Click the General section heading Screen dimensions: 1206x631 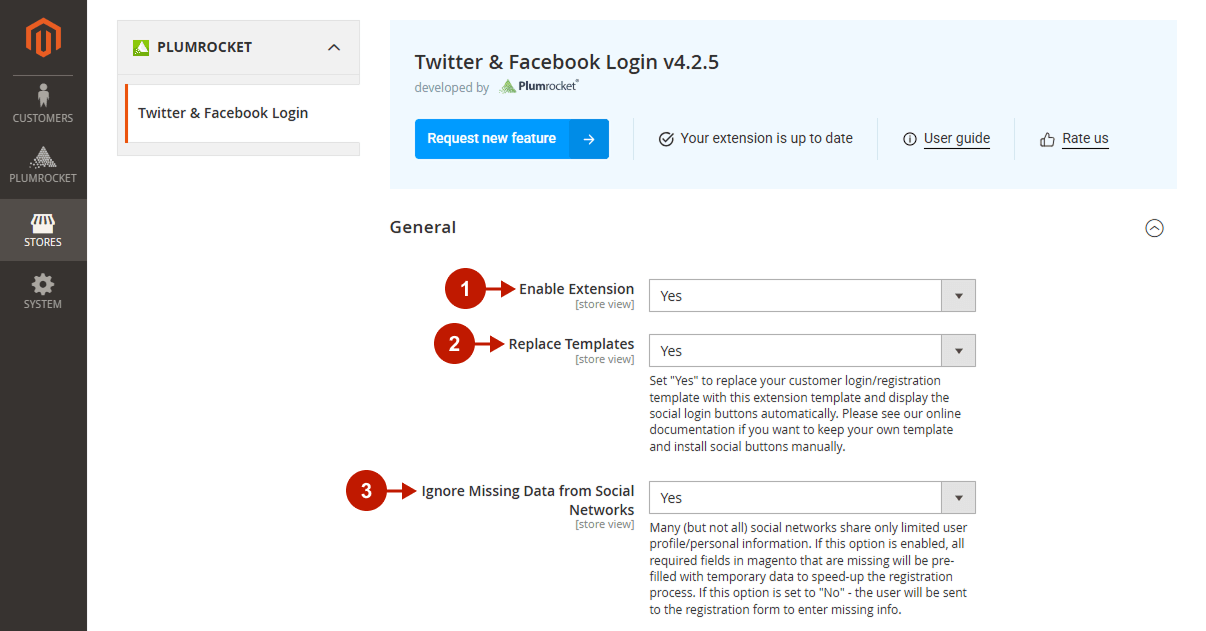pyautogui.click(x=423, y=227)
